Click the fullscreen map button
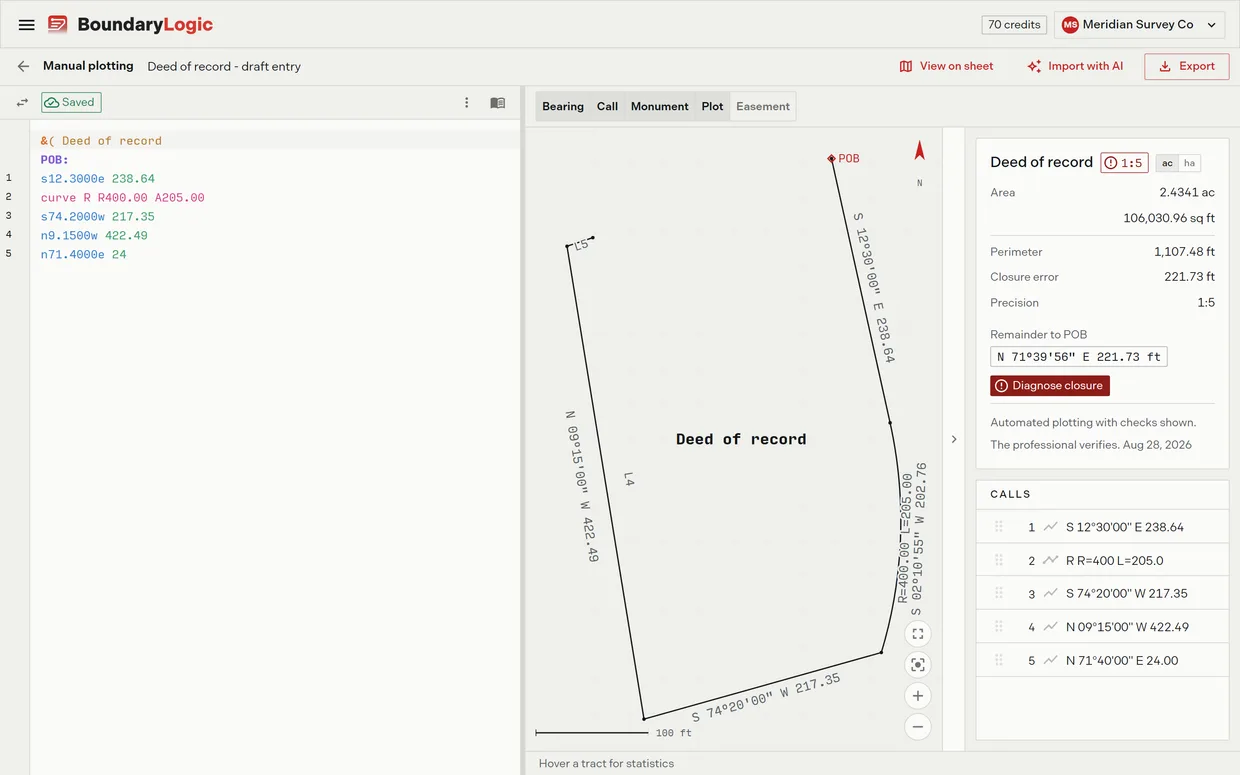 pyautogui.click(x=918, y=634)
